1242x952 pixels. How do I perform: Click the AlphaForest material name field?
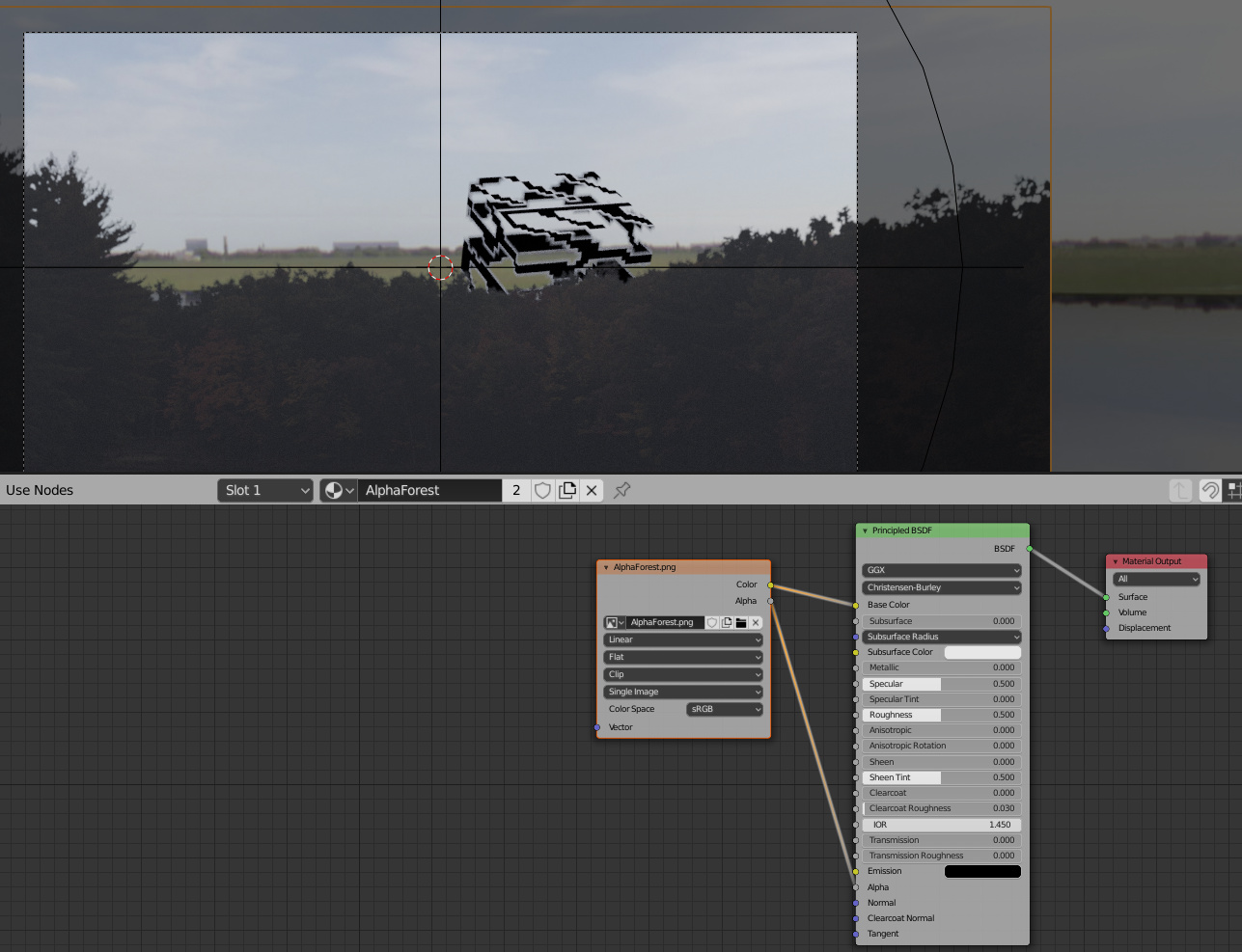coord(429,490)
